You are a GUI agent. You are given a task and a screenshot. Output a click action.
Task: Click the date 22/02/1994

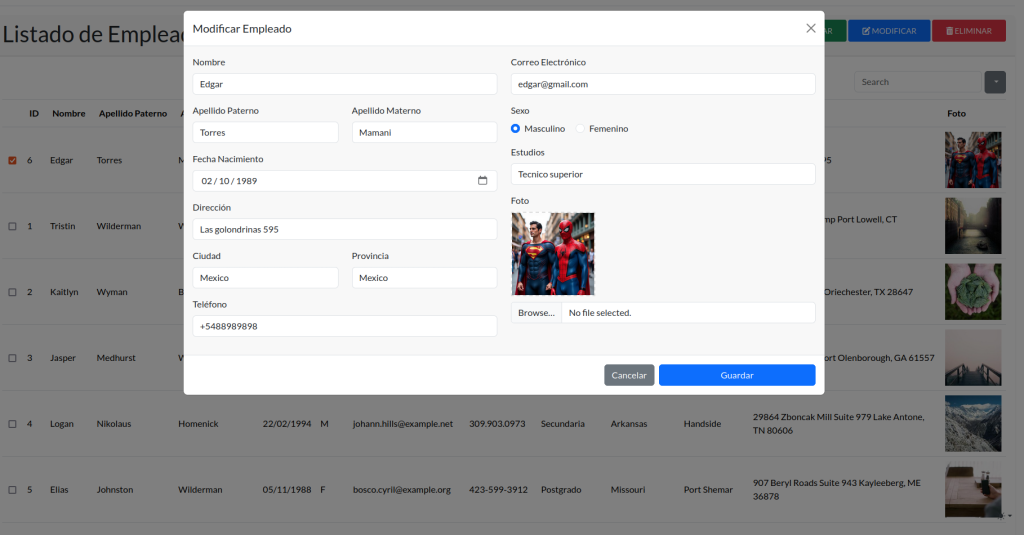(287, 424)
